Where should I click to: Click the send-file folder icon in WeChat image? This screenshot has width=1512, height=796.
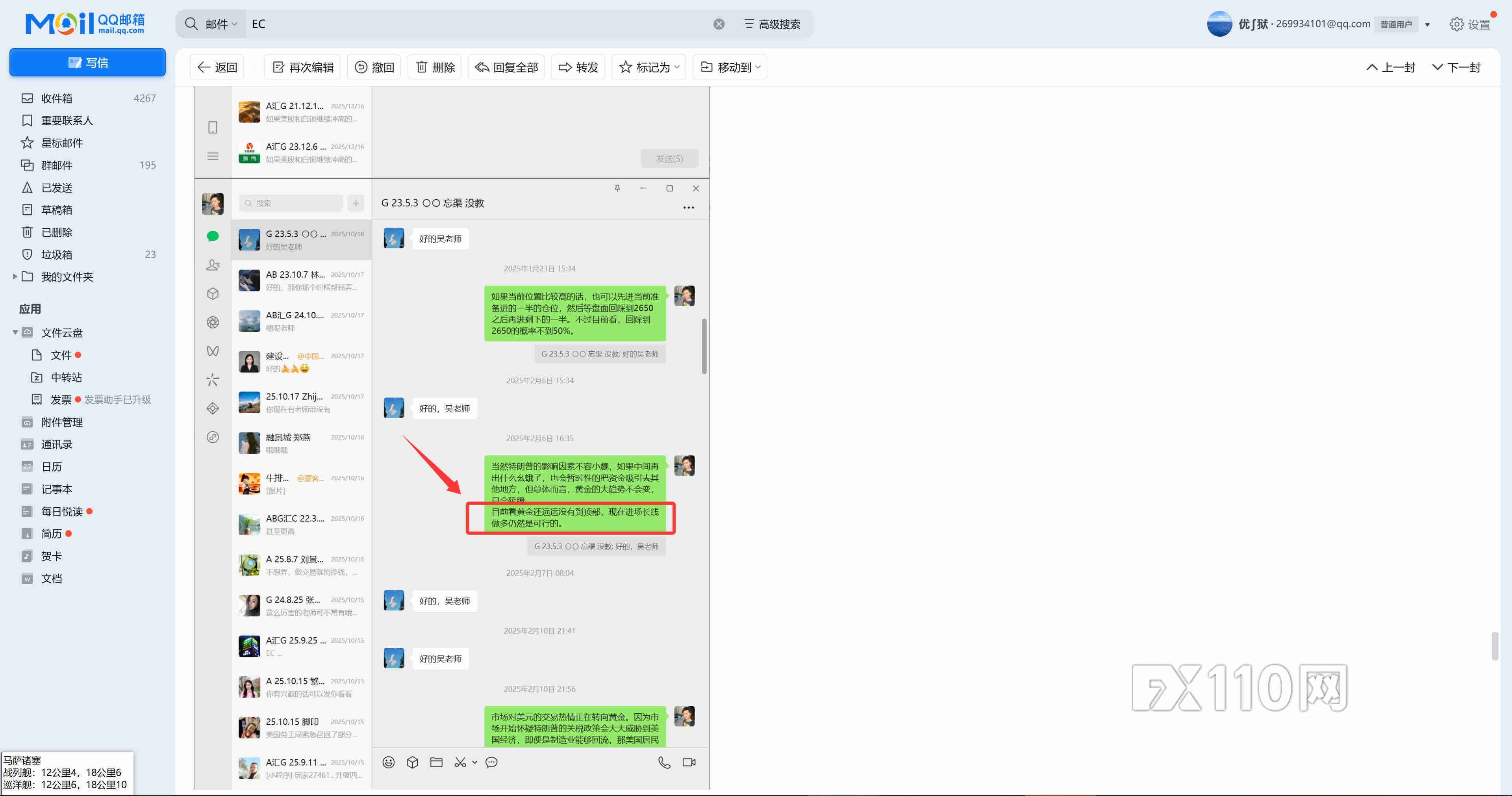(x=436, y=762)
